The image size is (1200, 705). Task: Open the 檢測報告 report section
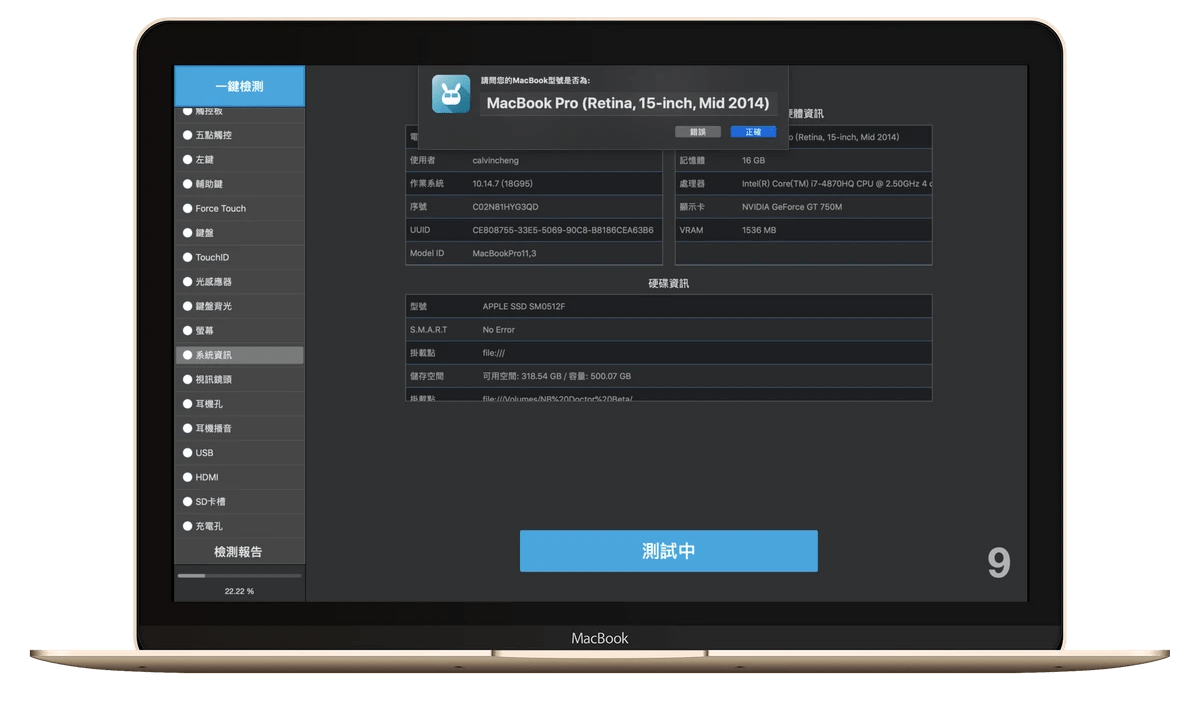(x=239, y=552)
